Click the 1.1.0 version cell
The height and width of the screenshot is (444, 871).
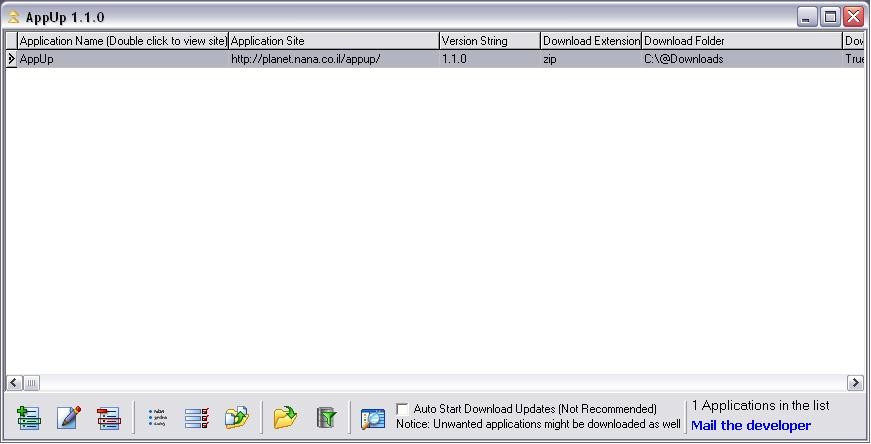[490, 59]
